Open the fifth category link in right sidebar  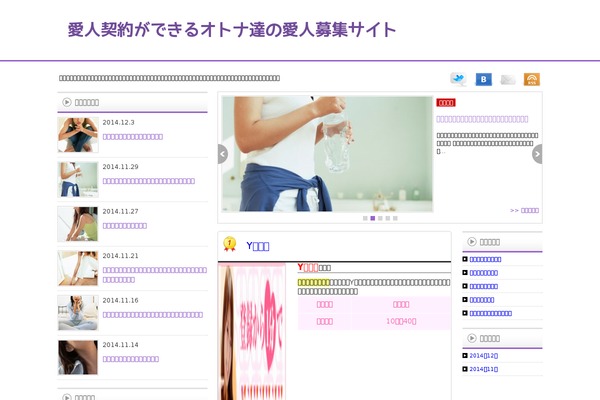click(x=491, y=313)
